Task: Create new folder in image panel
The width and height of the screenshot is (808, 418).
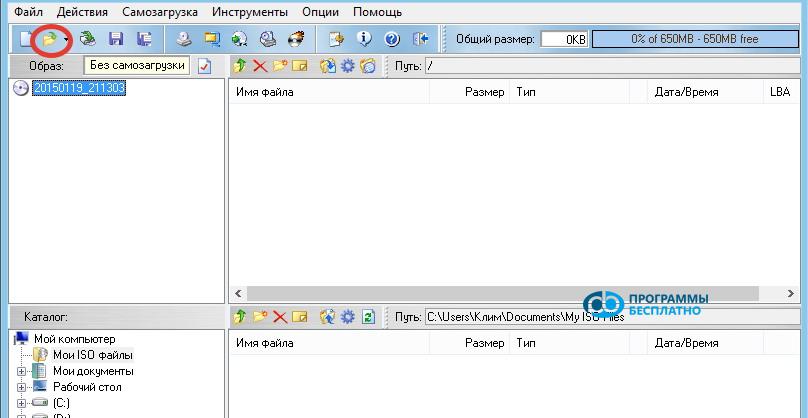Action: tap(280, 66)
